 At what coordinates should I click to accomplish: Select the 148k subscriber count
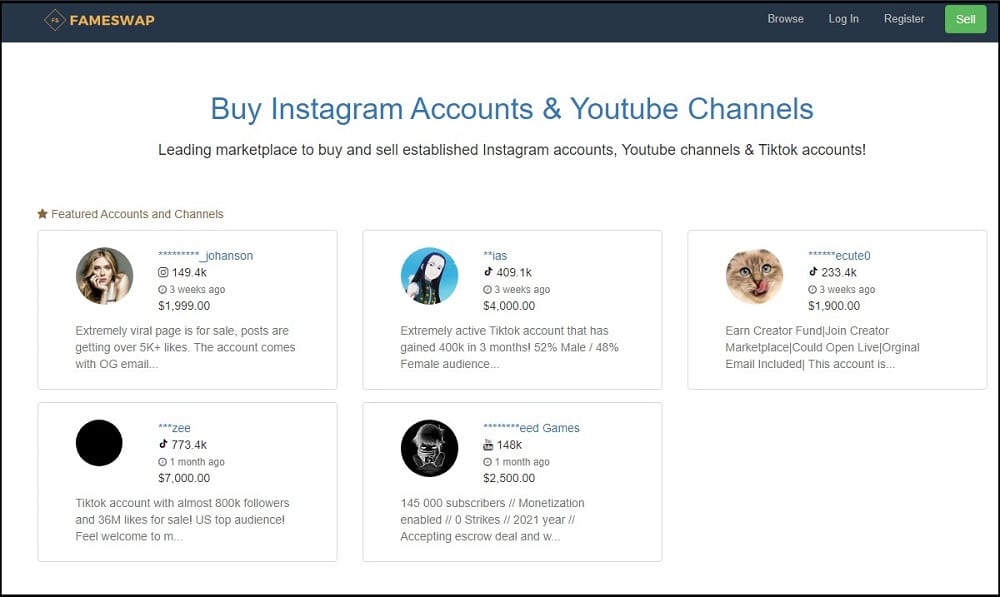pos(510,445)
